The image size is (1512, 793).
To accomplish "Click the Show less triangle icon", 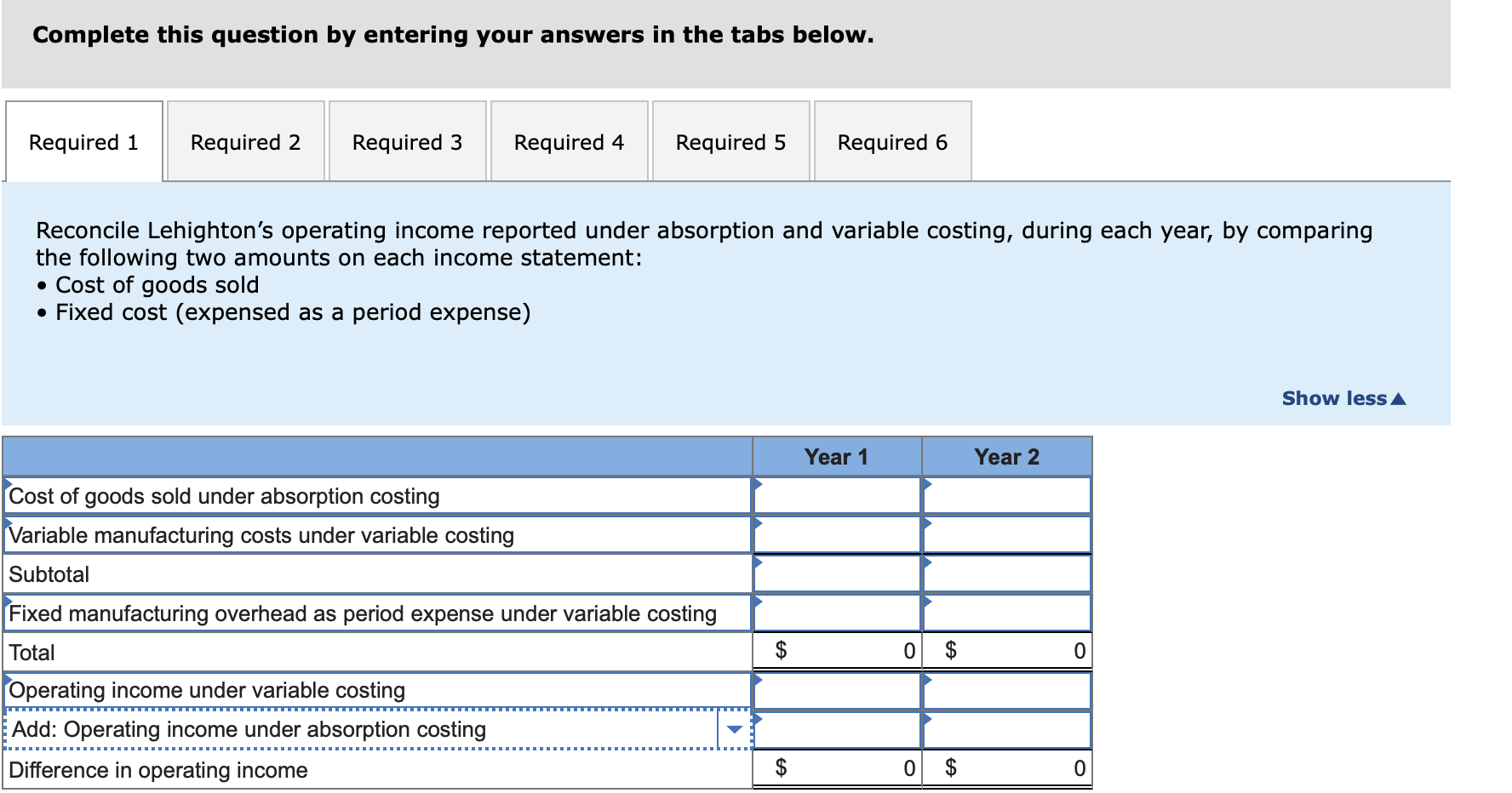I will point(1399,396).
